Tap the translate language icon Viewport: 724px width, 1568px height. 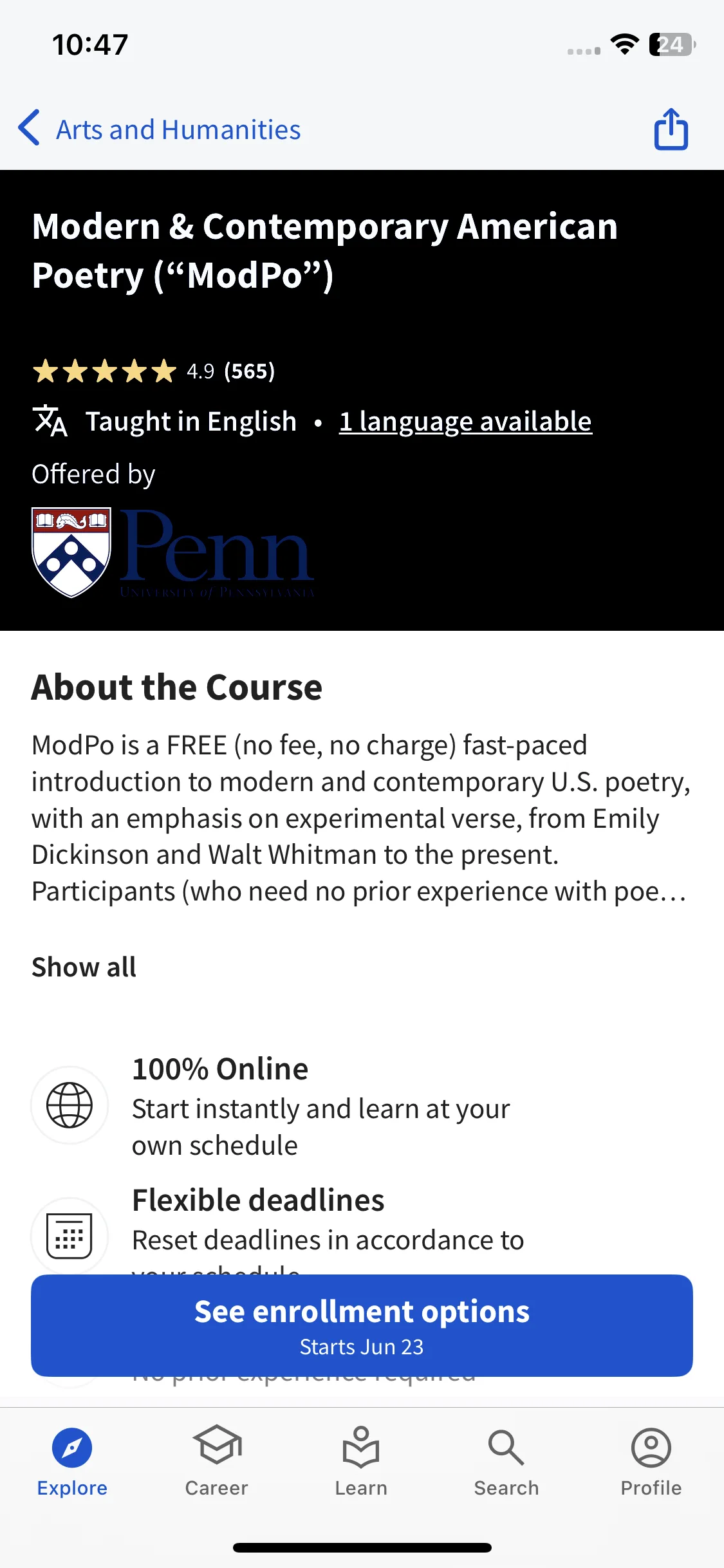[50, 421]
